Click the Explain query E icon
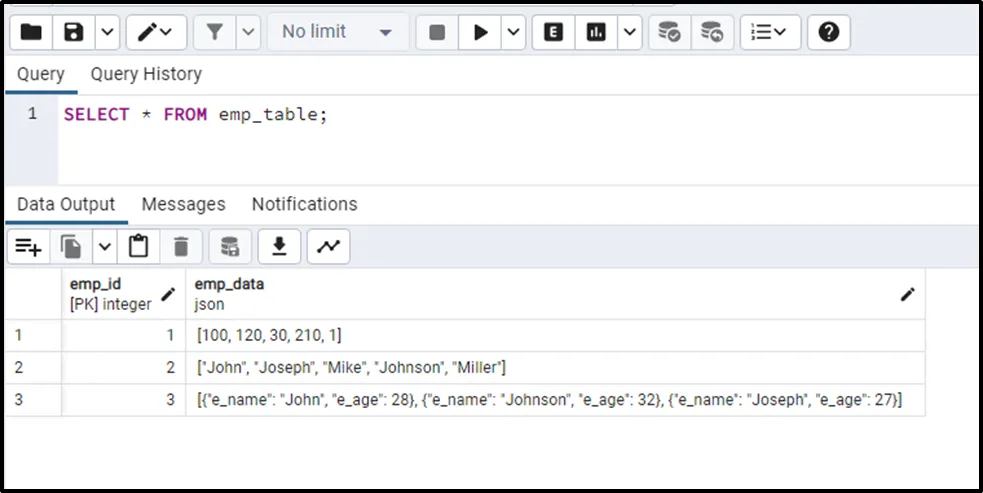The height and width of the screenshot is (493, 983). coord(553,32)
